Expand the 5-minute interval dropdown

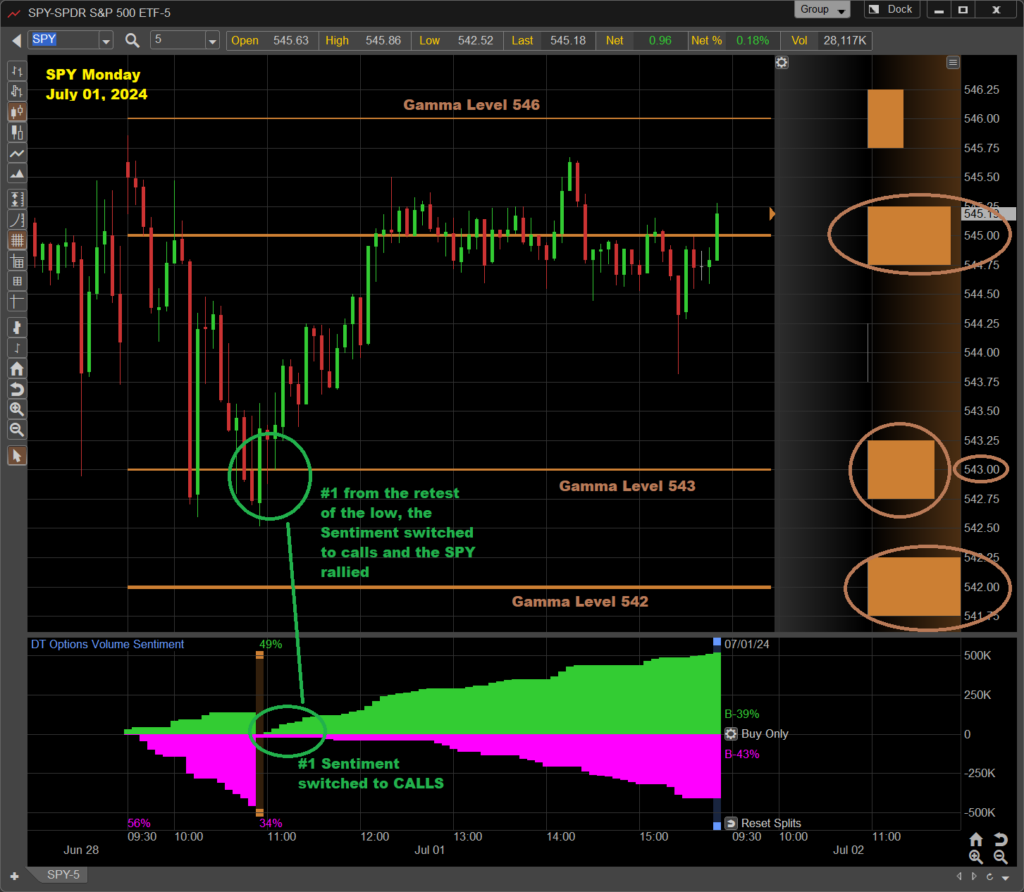click(x=211, y=41)
